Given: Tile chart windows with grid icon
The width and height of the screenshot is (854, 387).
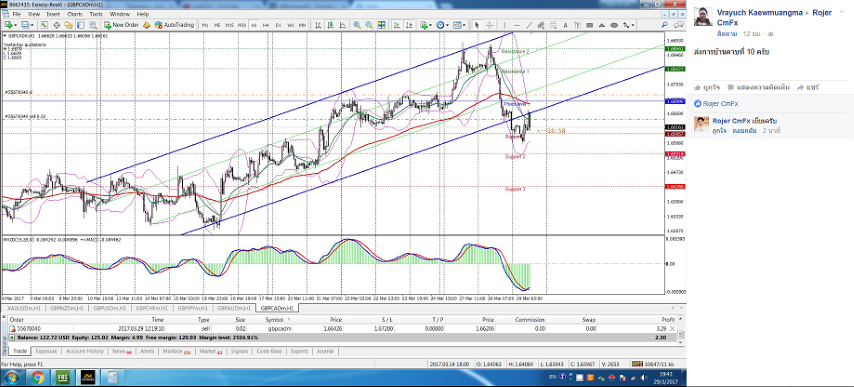Looking at the screenshot, I should (x=381, y=24).
